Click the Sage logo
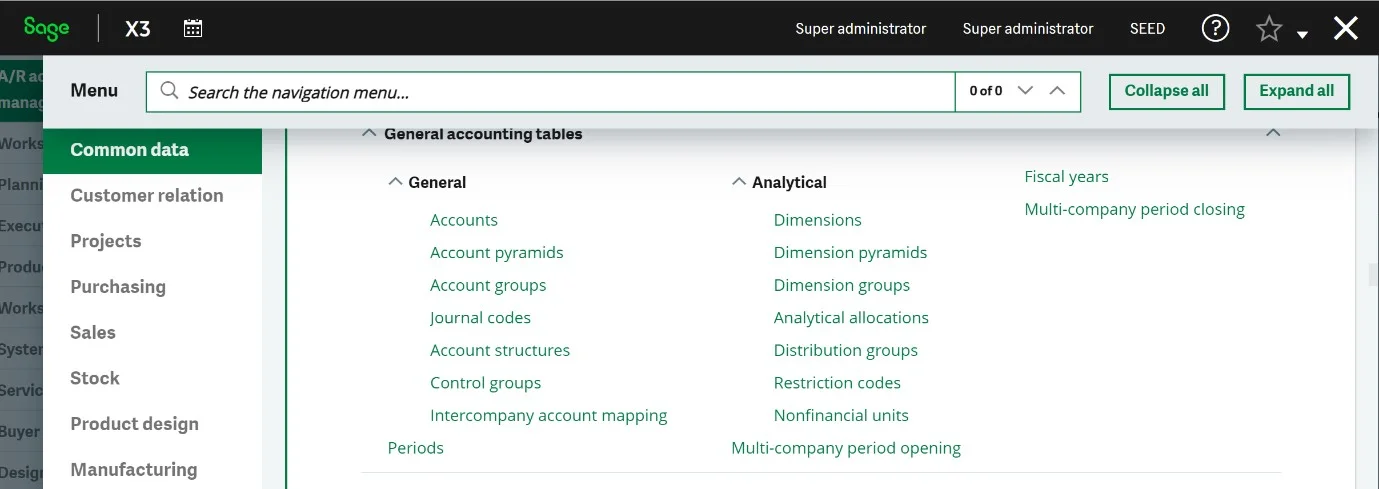This screenshot has height=489, width=1379. click(x=47, y=29)
